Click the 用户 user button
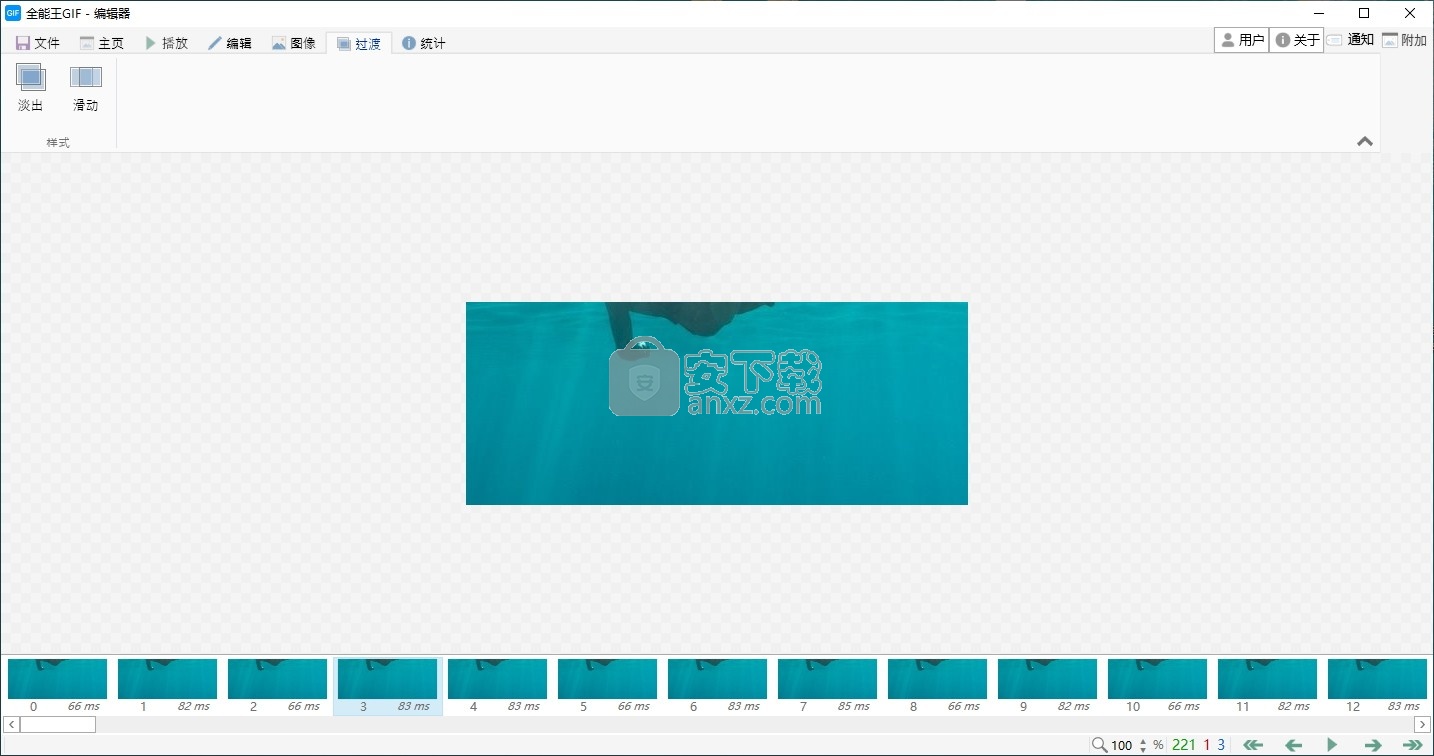 [x=1242, y=40]
